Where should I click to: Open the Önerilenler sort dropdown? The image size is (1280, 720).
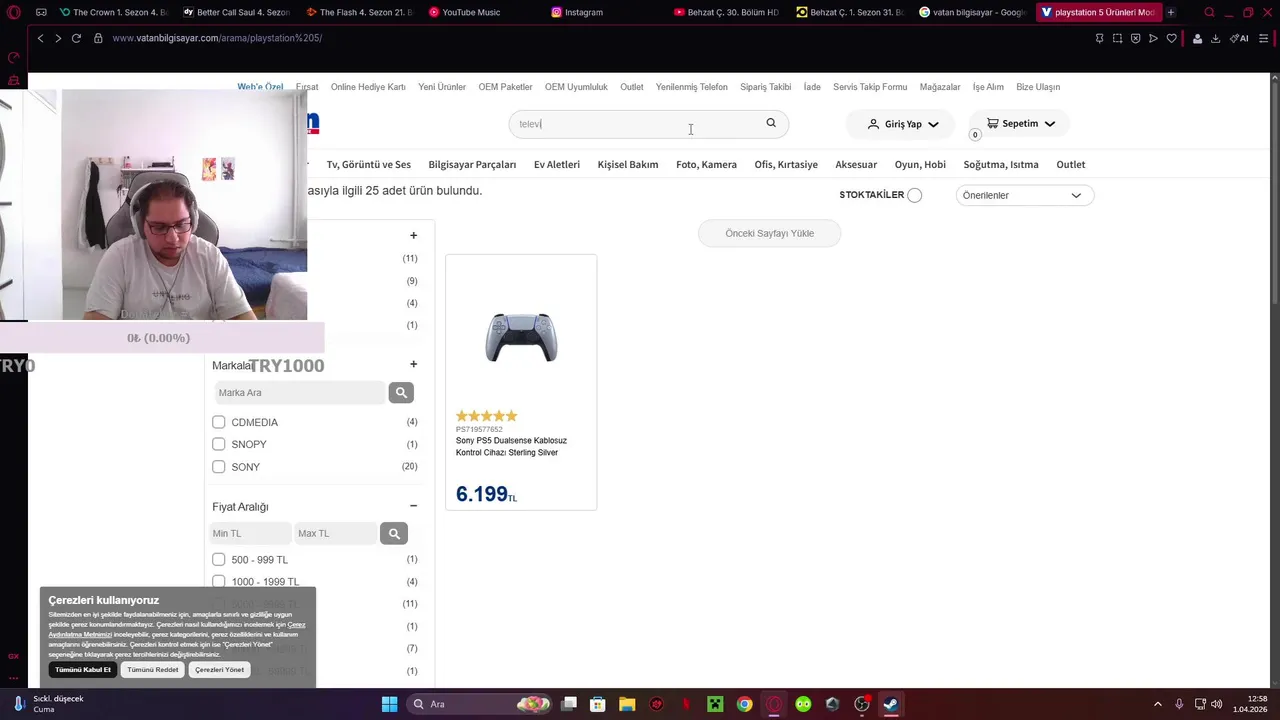[1025, 195]
